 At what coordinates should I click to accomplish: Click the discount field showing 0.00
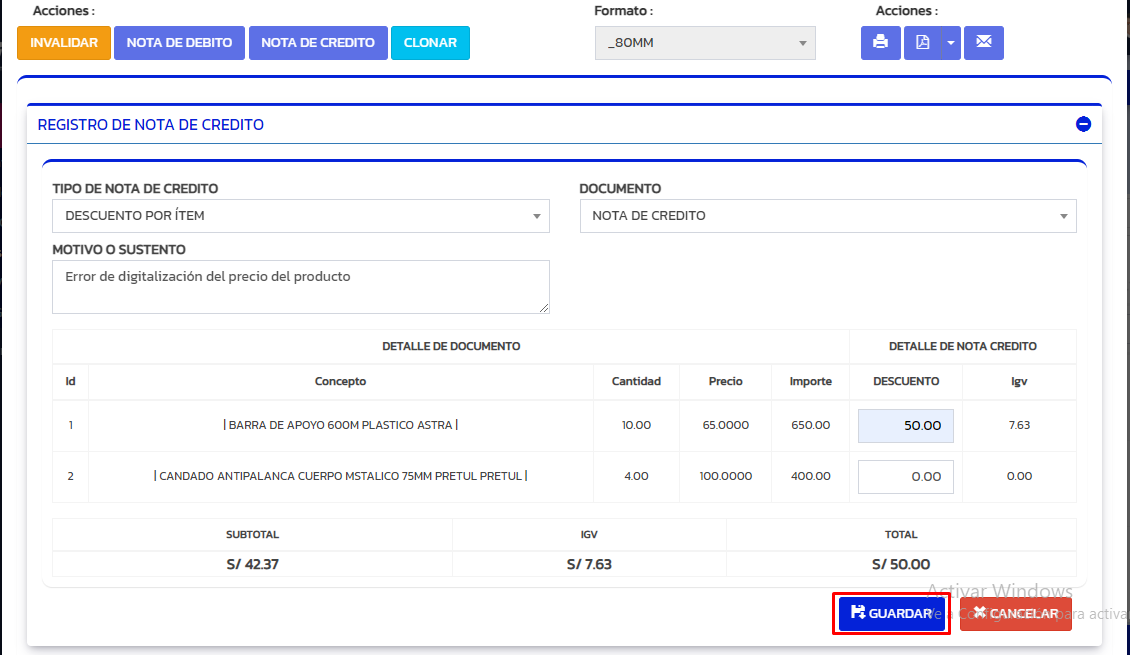click(x=905, y=477)
